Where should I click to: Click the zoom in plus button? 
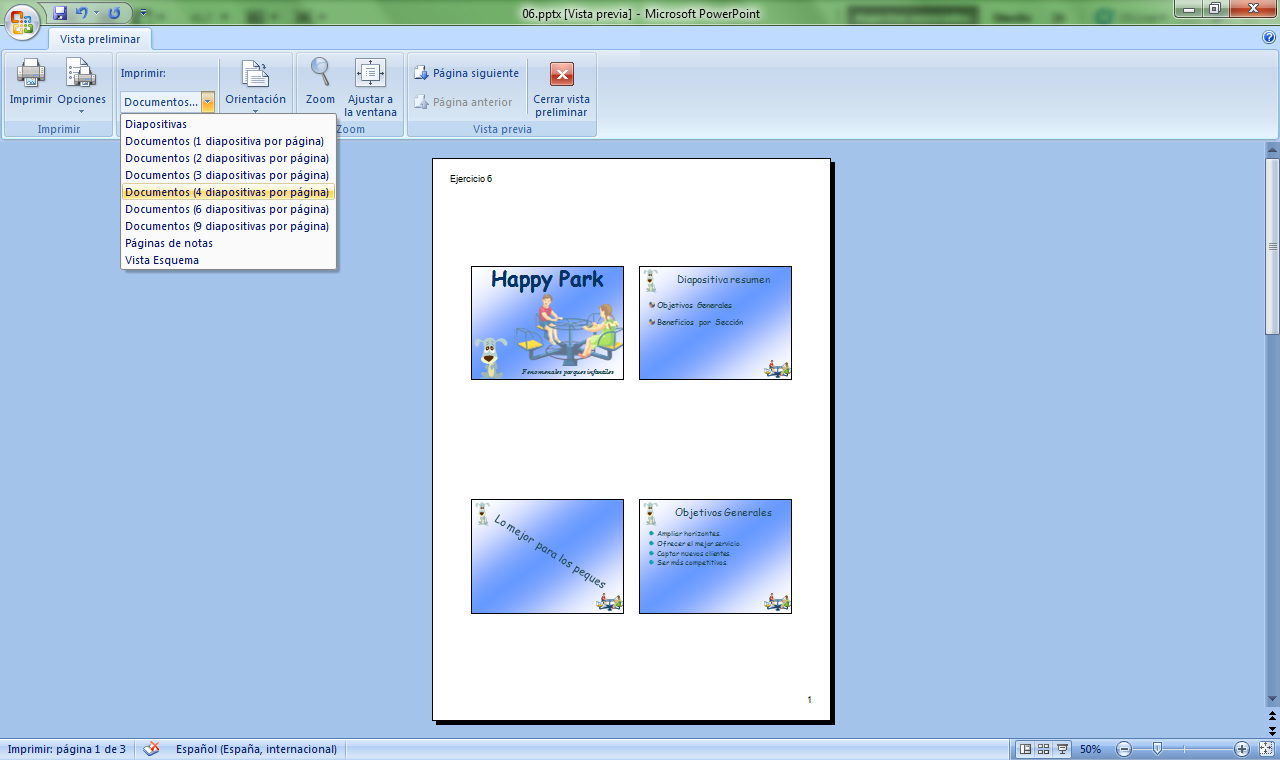[1242, 749]
